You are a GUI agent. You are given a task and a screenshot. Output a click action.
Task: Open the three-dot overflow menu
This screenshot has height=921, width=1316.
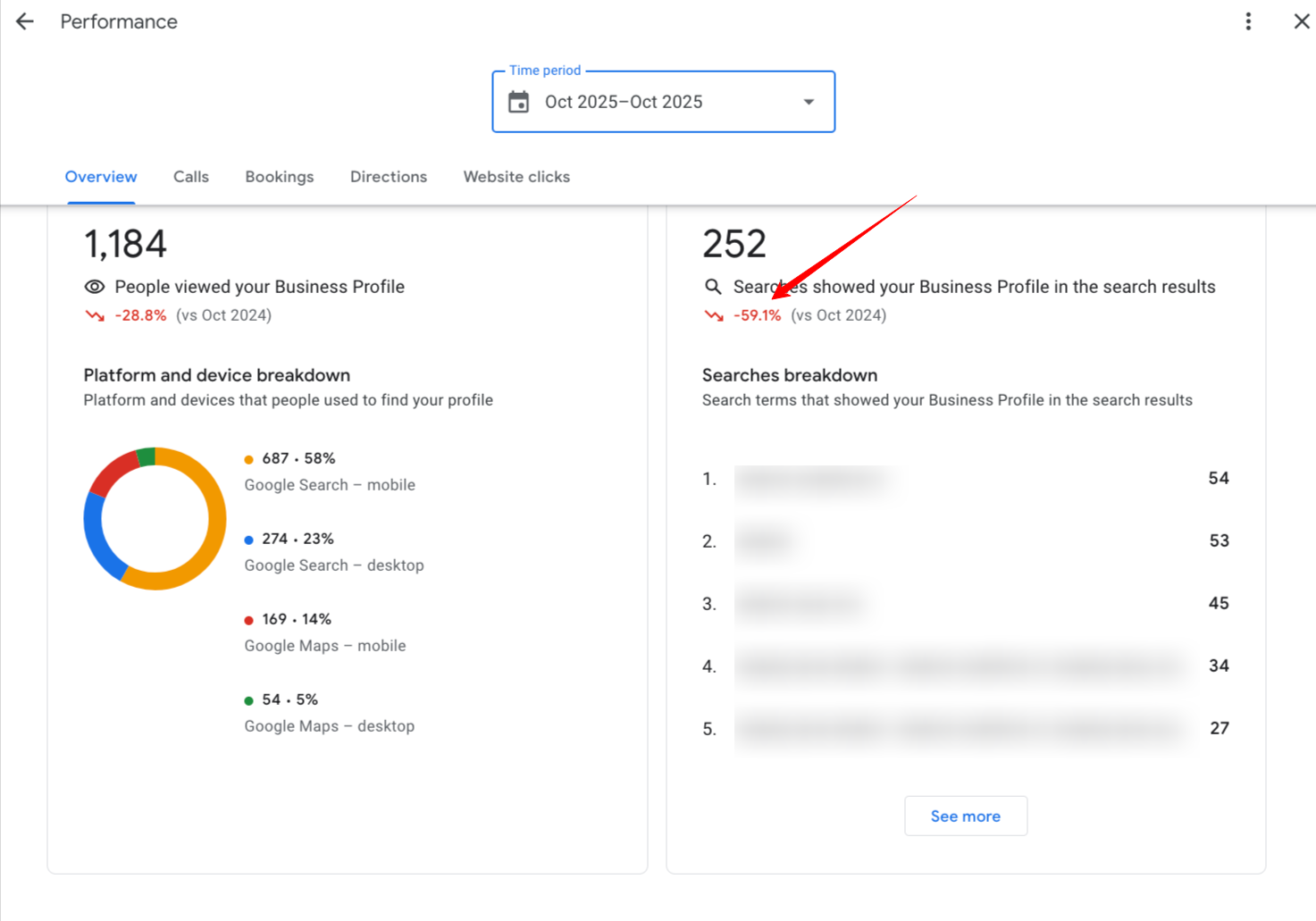point(1248,21)
